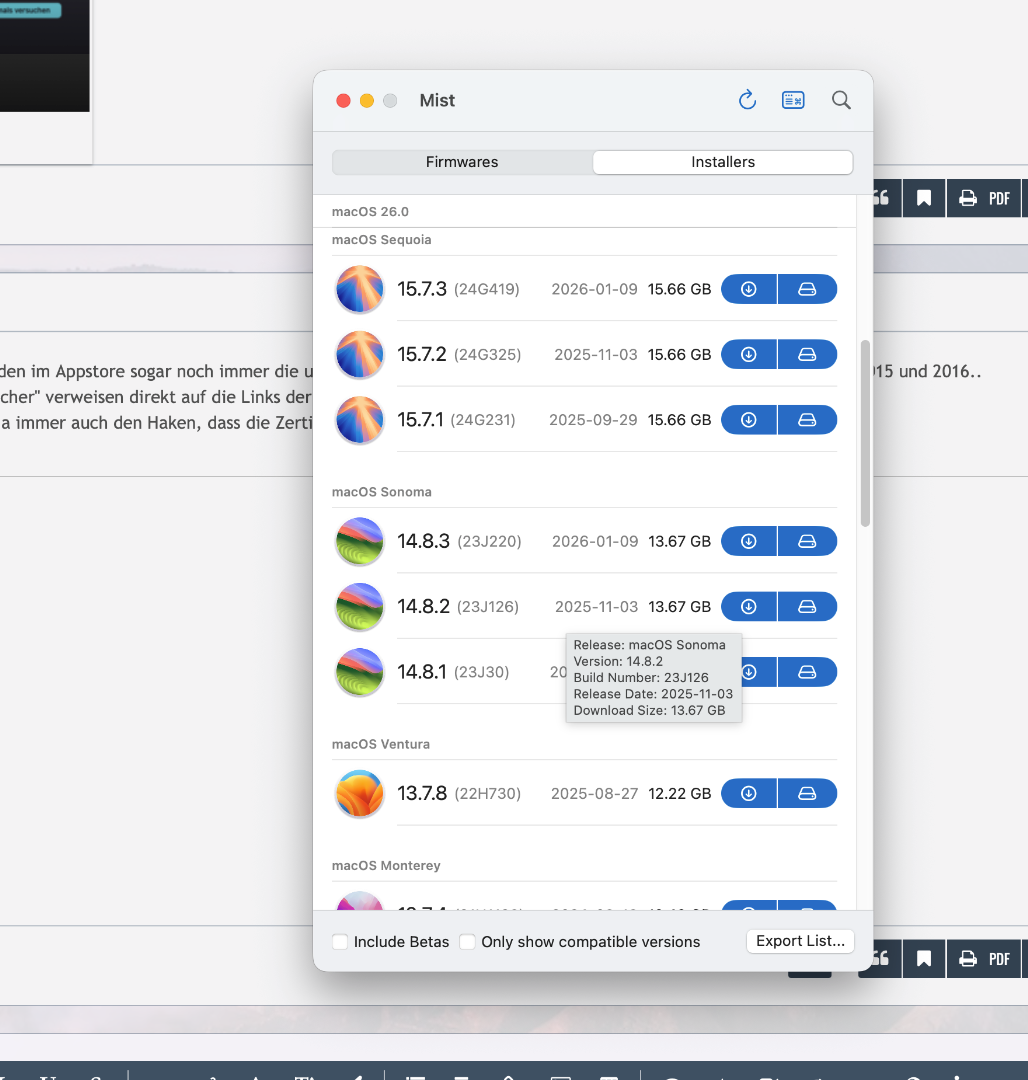Switch to the Firmwares tab
The height and width of the screenshot is (1080, 1028).
tap(462, 162)
